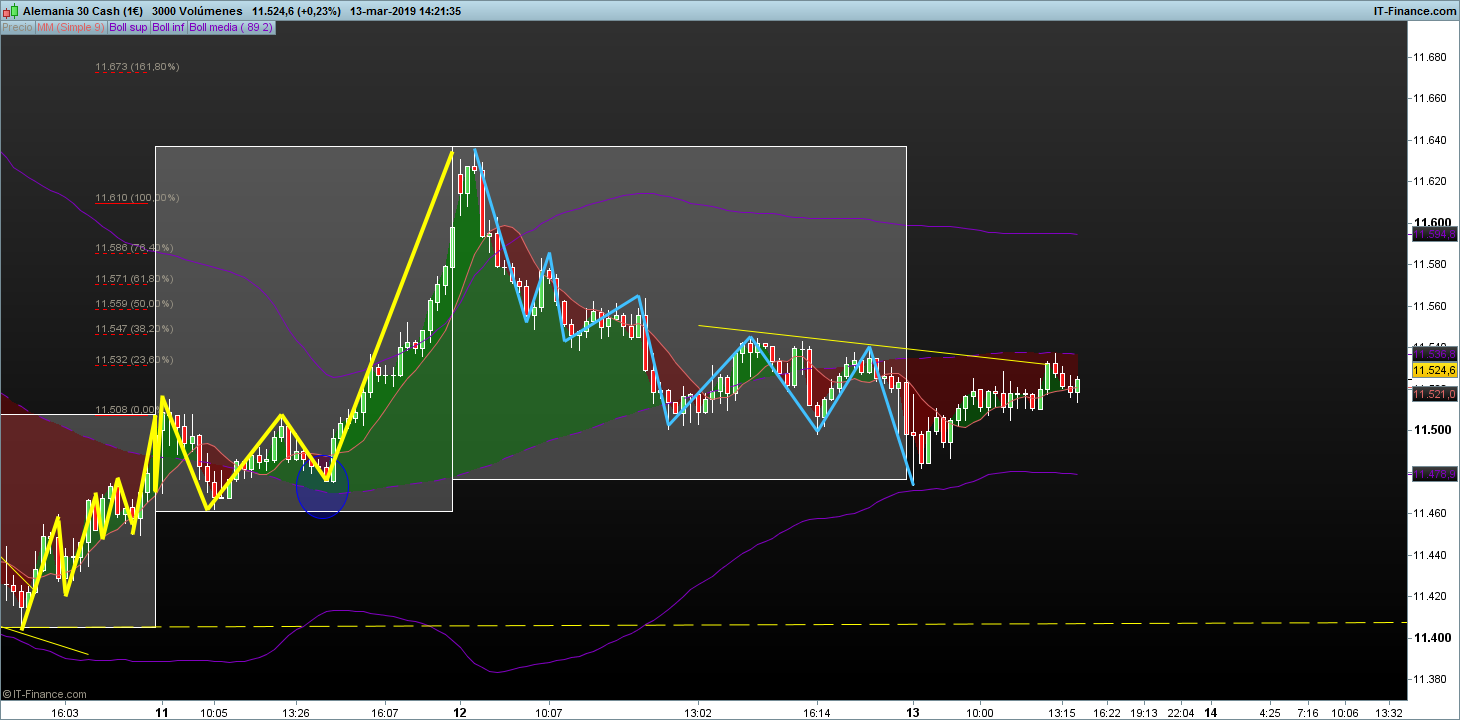Select the Precio indicator label
This screenshot has height=720, width=1460.
click(17, 28)
